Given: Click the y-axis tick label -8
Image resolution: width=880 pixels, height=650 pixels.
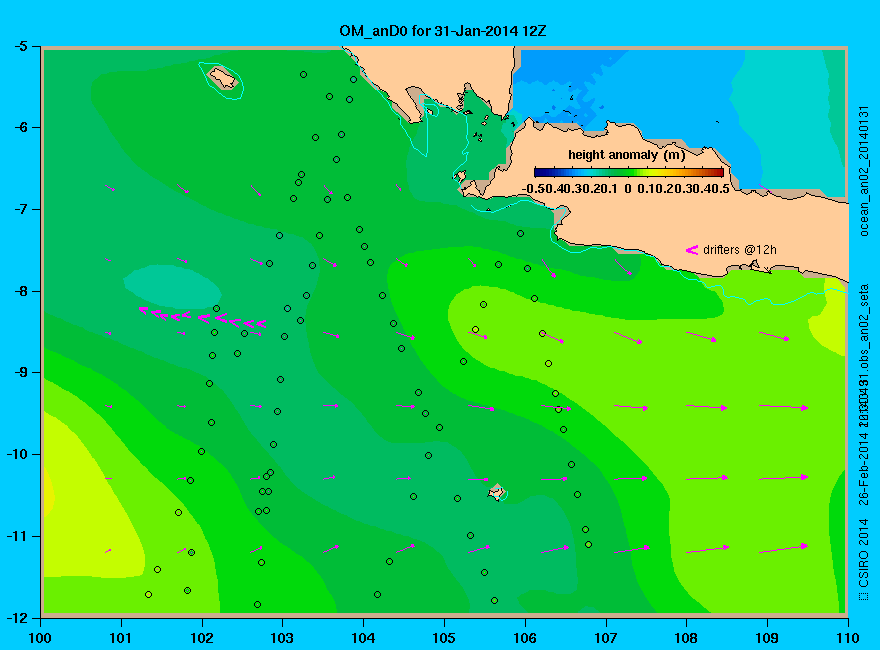Looking at the screenshot, I should pos(20,291).
